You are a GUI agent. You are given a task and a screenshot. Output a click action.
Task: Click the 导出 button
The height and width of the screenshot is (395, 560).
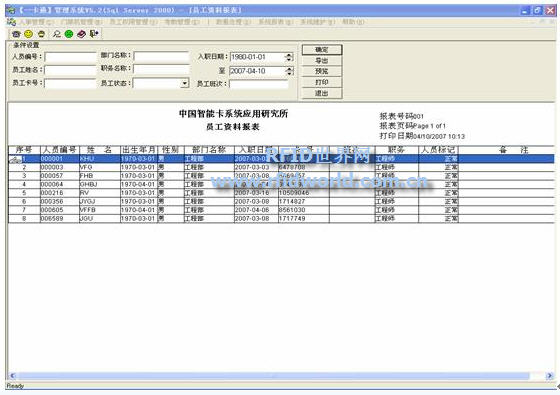pyautogui.click(x=322, y=60)
